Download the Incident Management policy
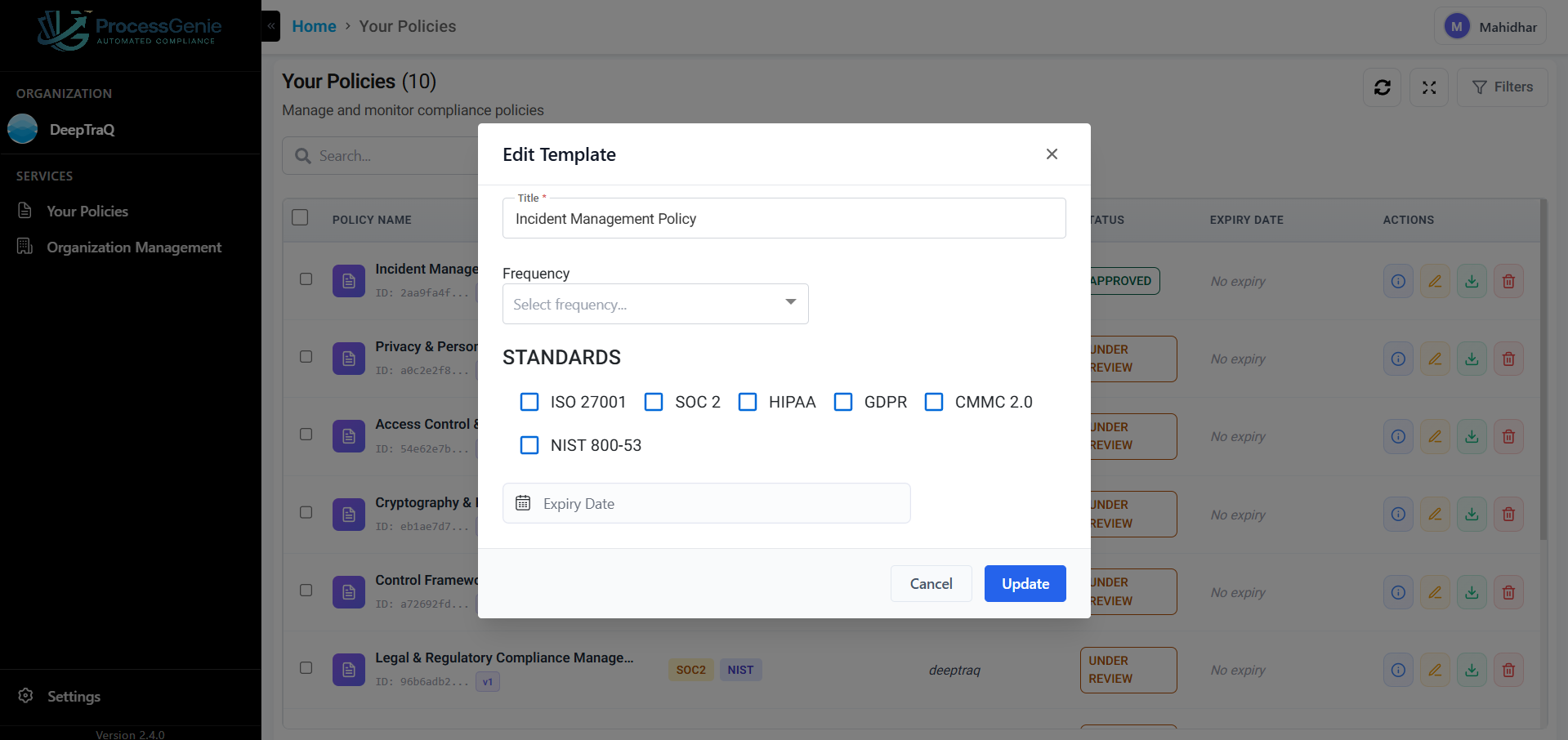The width and height of the screenshot is (1568, 740). (x=1472, y=281)
